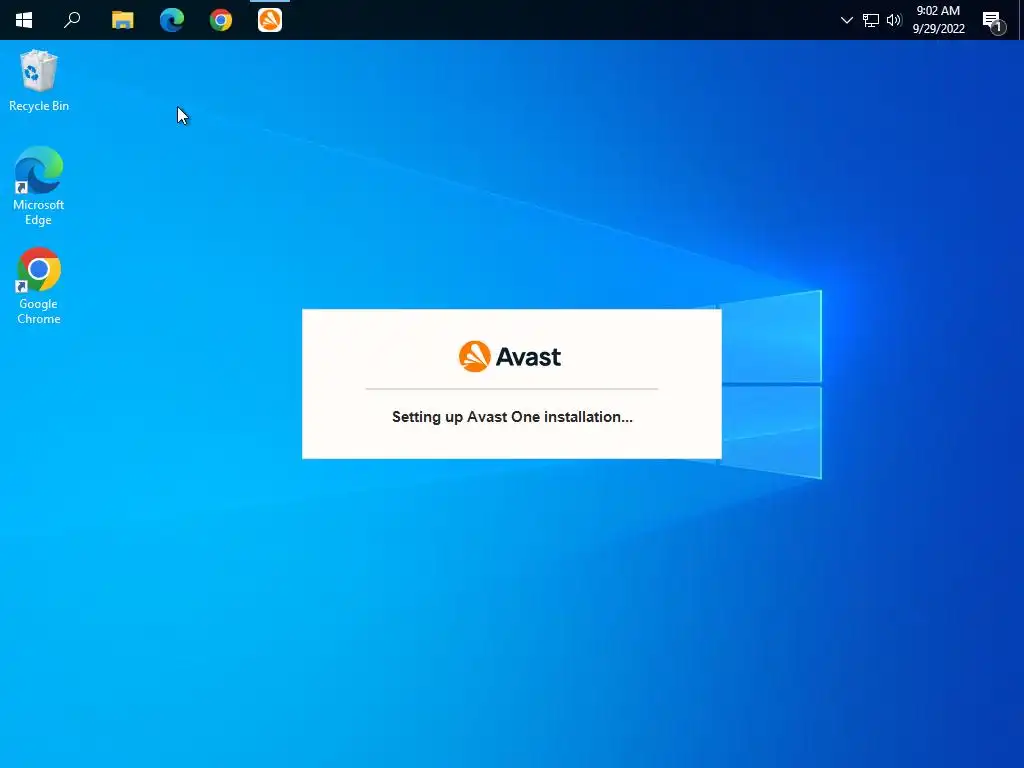This screenshot has height=768, width=1024.
Task: Open the network status tray icon
Action: tap(871, 20)
